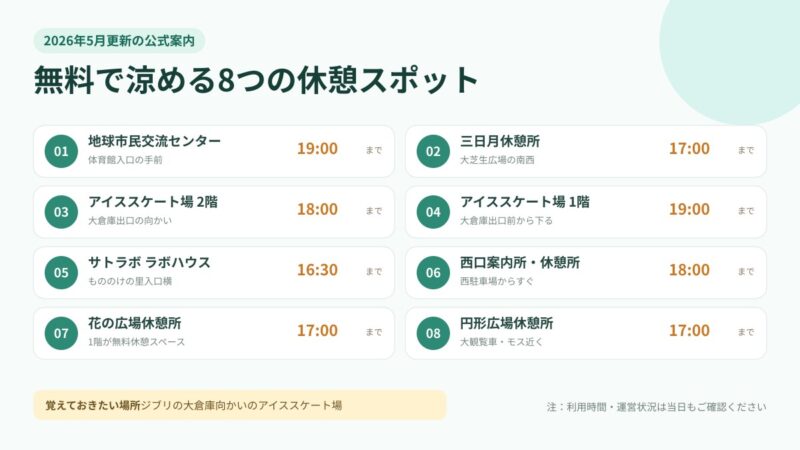Open the 地球市民交流センター card title
This screenshot has height=450, width=800.
(x=155, y=141)
